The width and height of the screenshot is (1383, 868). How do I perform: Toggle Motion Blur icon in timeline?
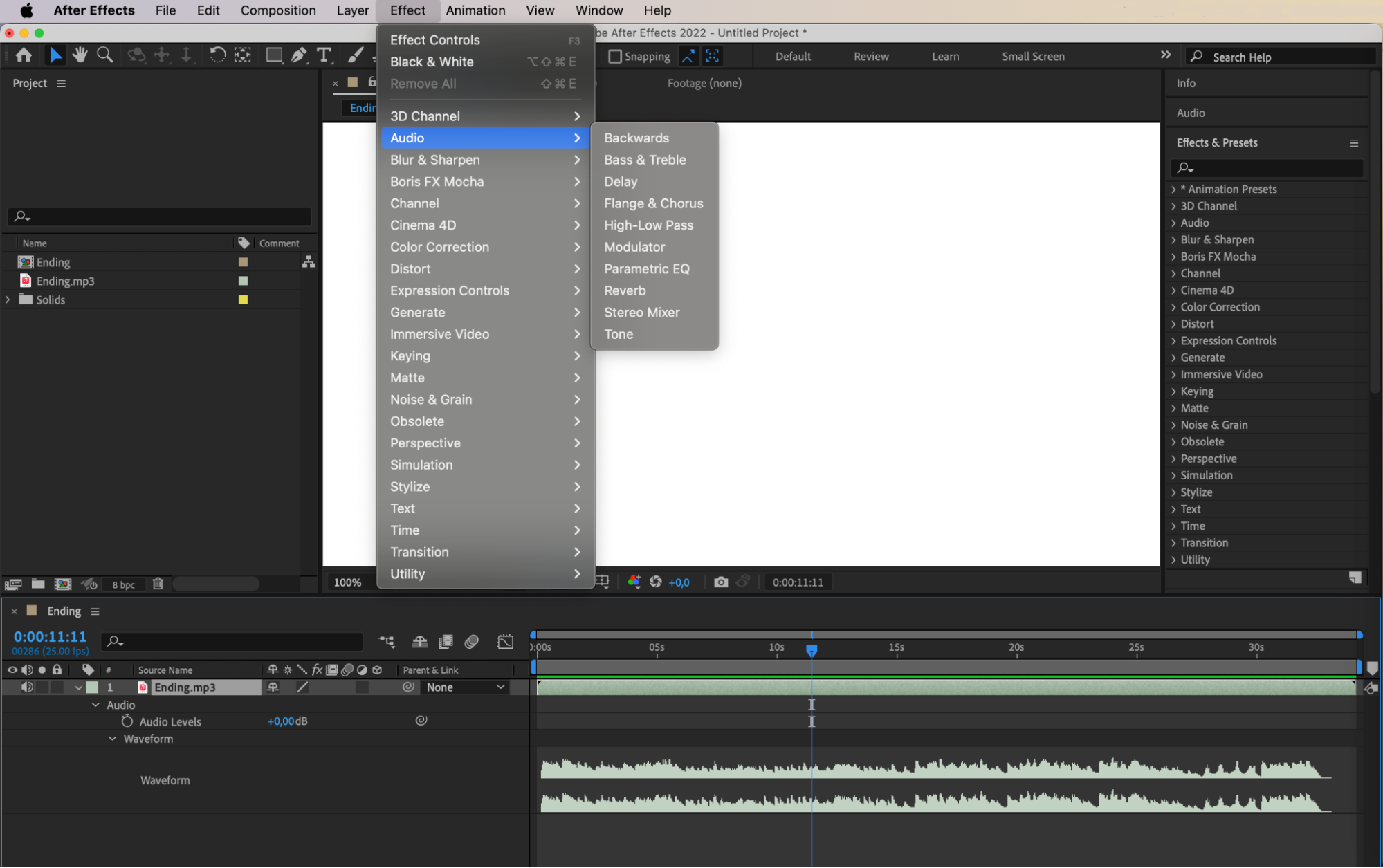coord(472,642)
